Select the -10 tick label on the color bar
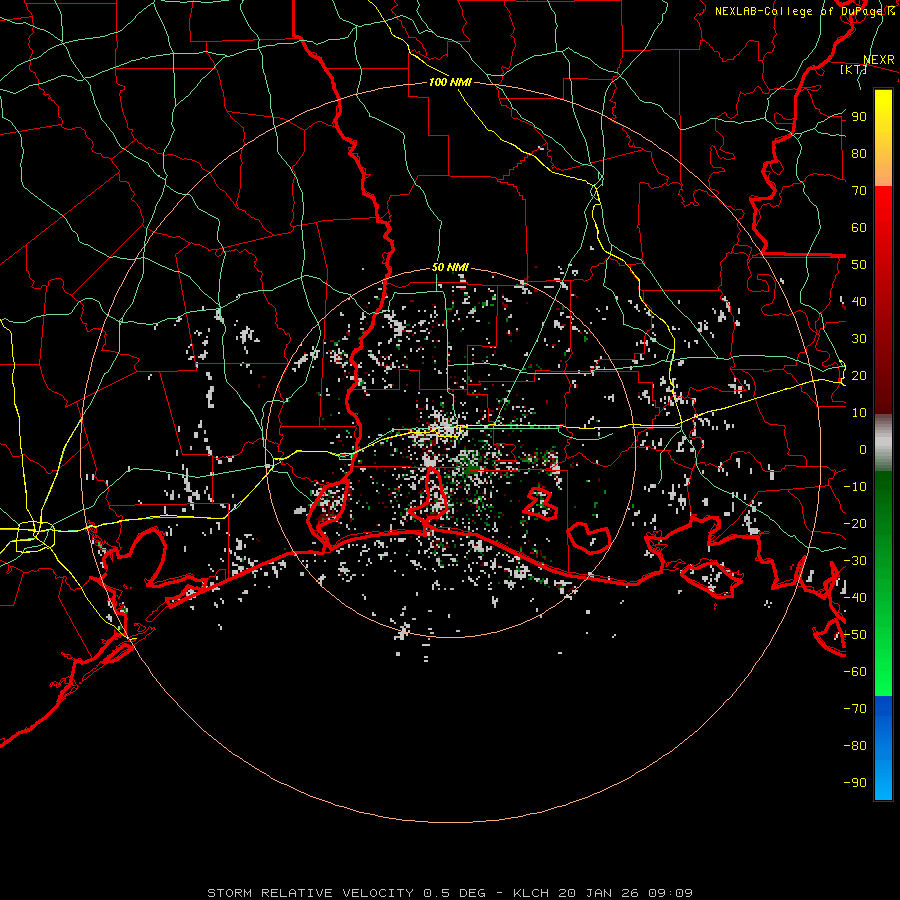The height and width of the screenshot is (900, 900). click(x=855, y=487)
